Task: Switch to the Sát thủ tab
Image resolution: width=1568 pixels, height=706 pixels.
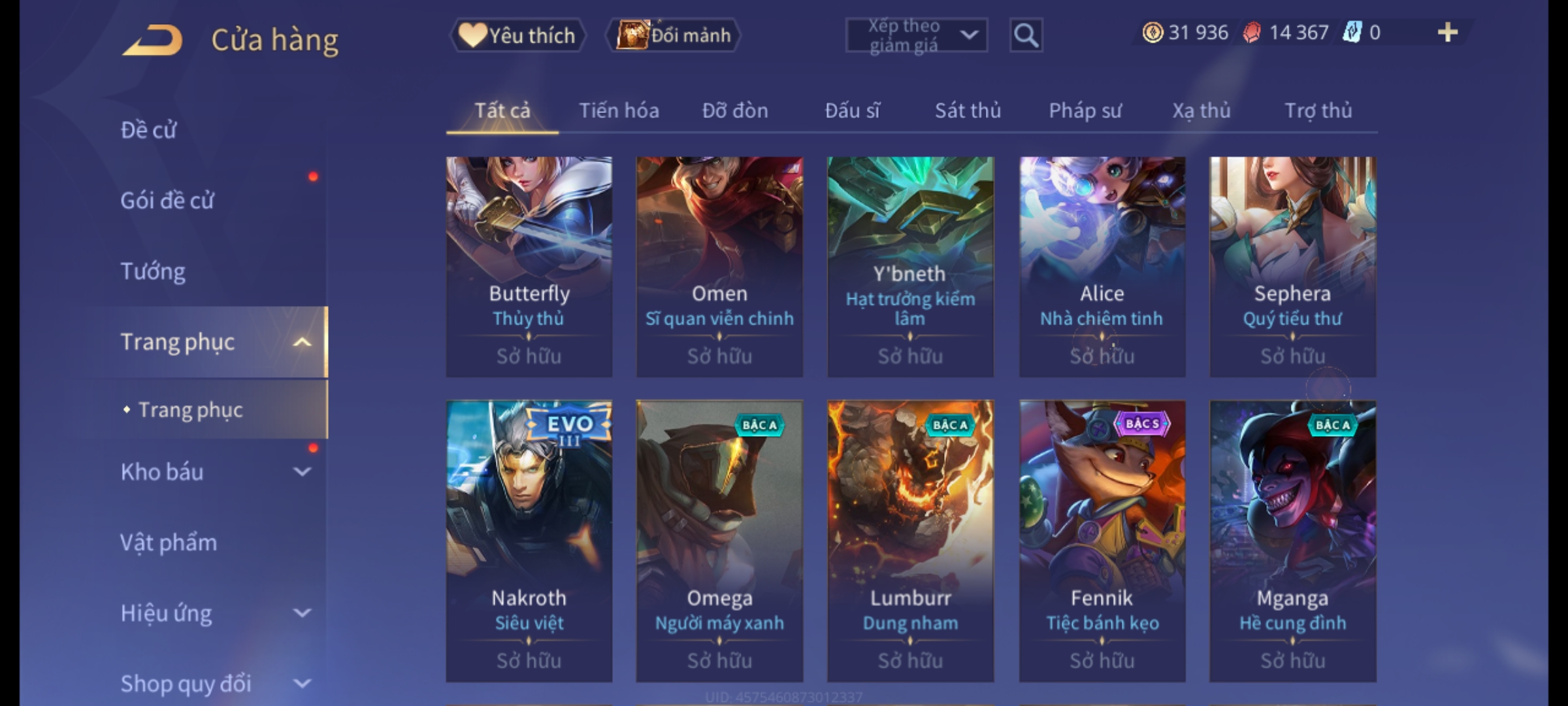Action: pos(968,110)
